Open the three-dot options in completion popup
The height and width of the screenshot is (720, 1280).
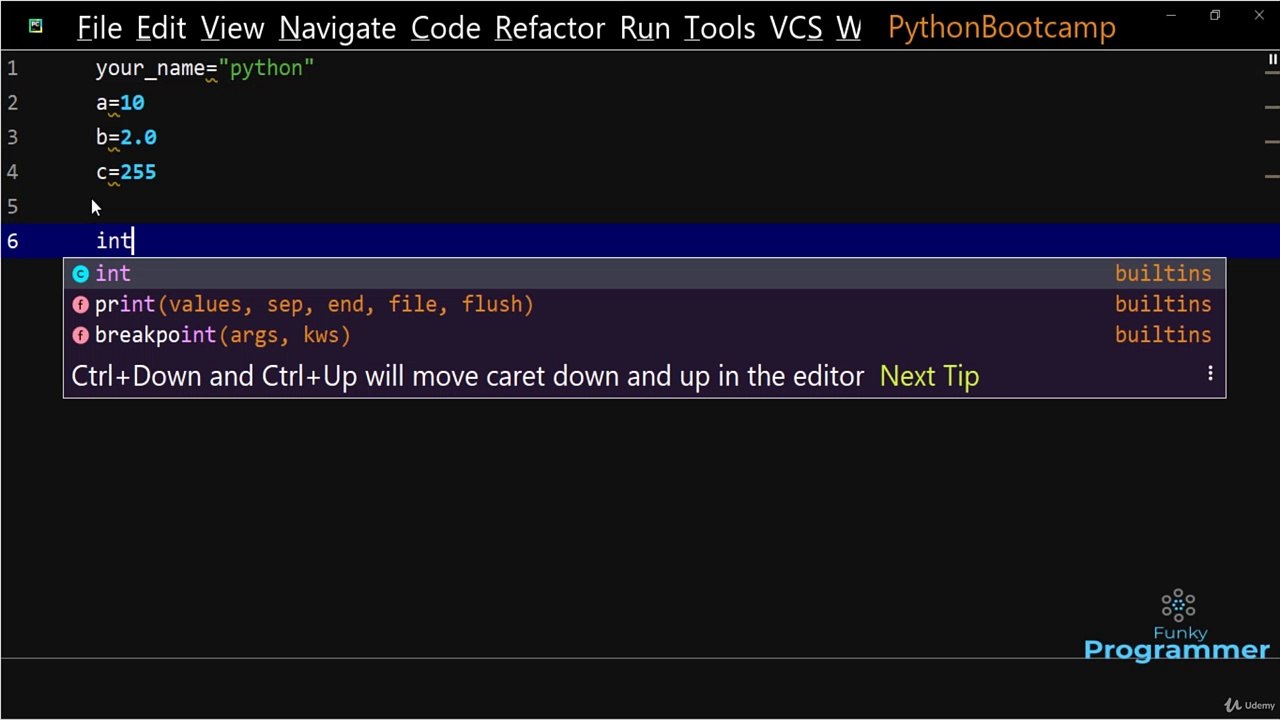(1210, 374)
